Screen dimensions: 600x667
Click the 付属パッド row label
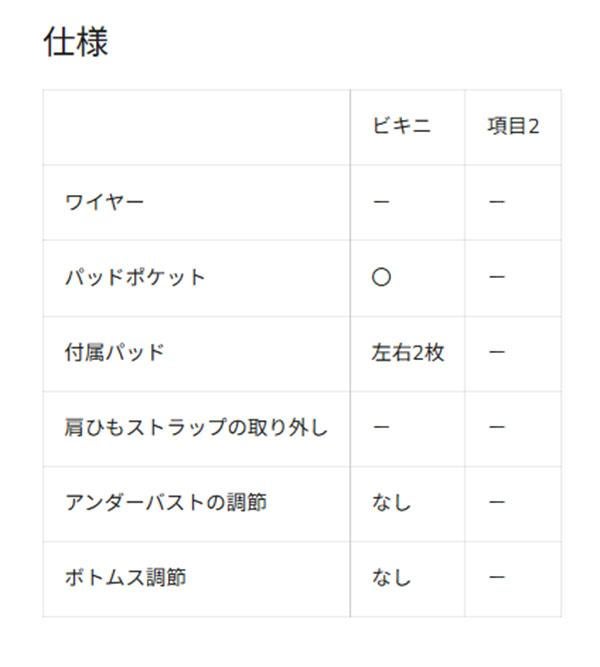click(114, 352)
